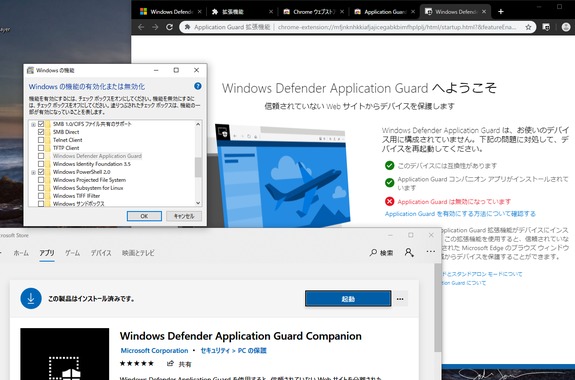This screenshot has height=380, width=575.
Task: Uncheck the SMB Direct checkbox
Action: (41, 132)
